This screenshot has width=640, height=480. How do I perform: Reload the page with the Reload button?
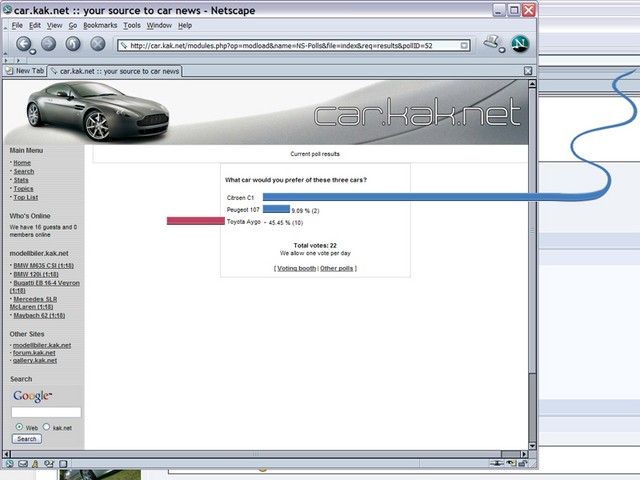[73, 44]
